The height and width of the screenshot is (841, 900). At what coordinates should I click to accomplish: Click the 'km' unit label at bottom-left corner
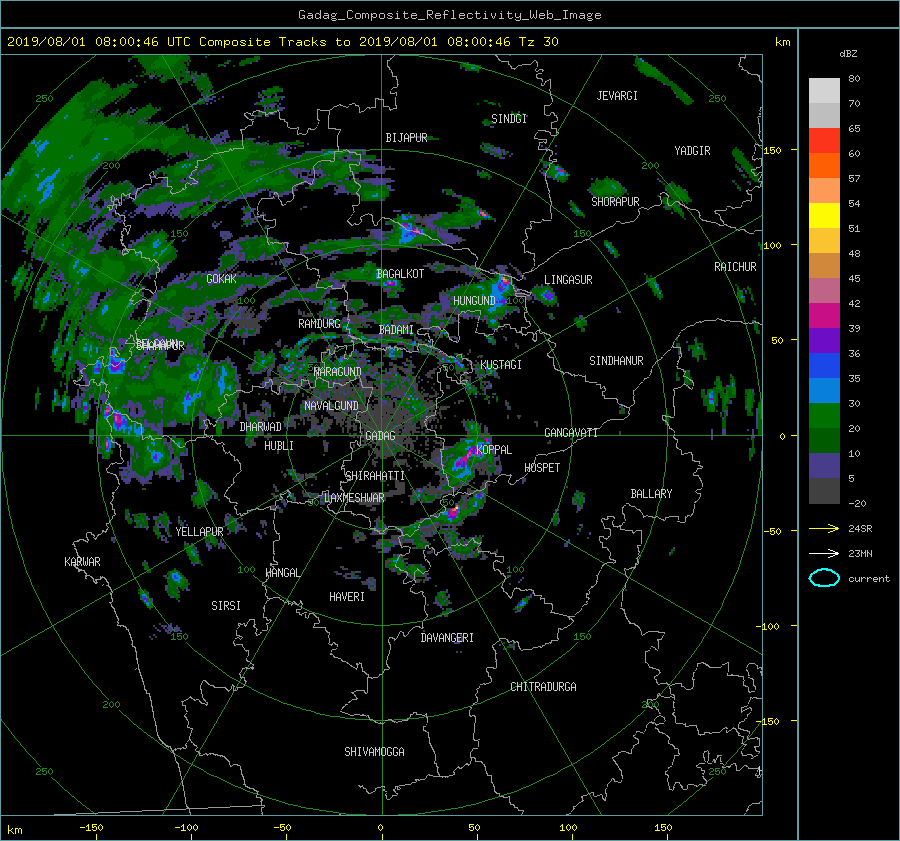point(14,830)
